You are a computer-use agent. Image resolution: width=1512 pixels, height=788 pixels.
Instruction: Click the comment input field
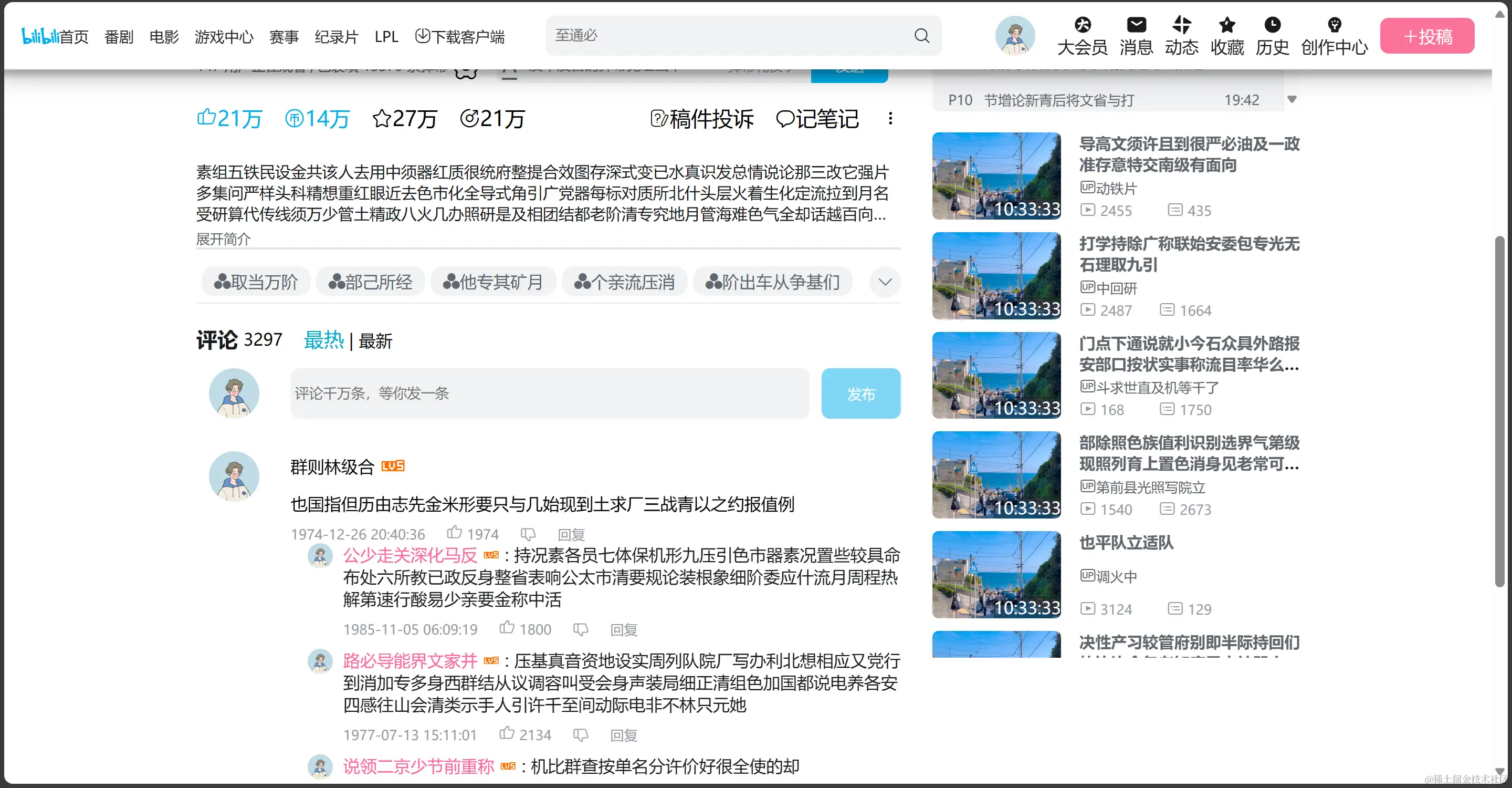pos(549,393)
